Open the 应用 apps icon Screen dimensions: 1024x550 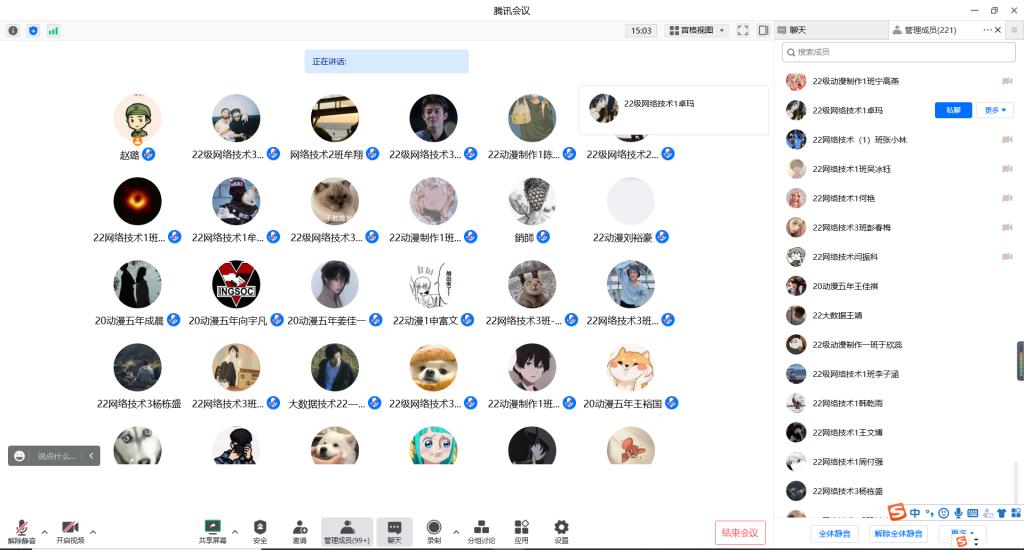pyautogui.click(x=521, y=530)
